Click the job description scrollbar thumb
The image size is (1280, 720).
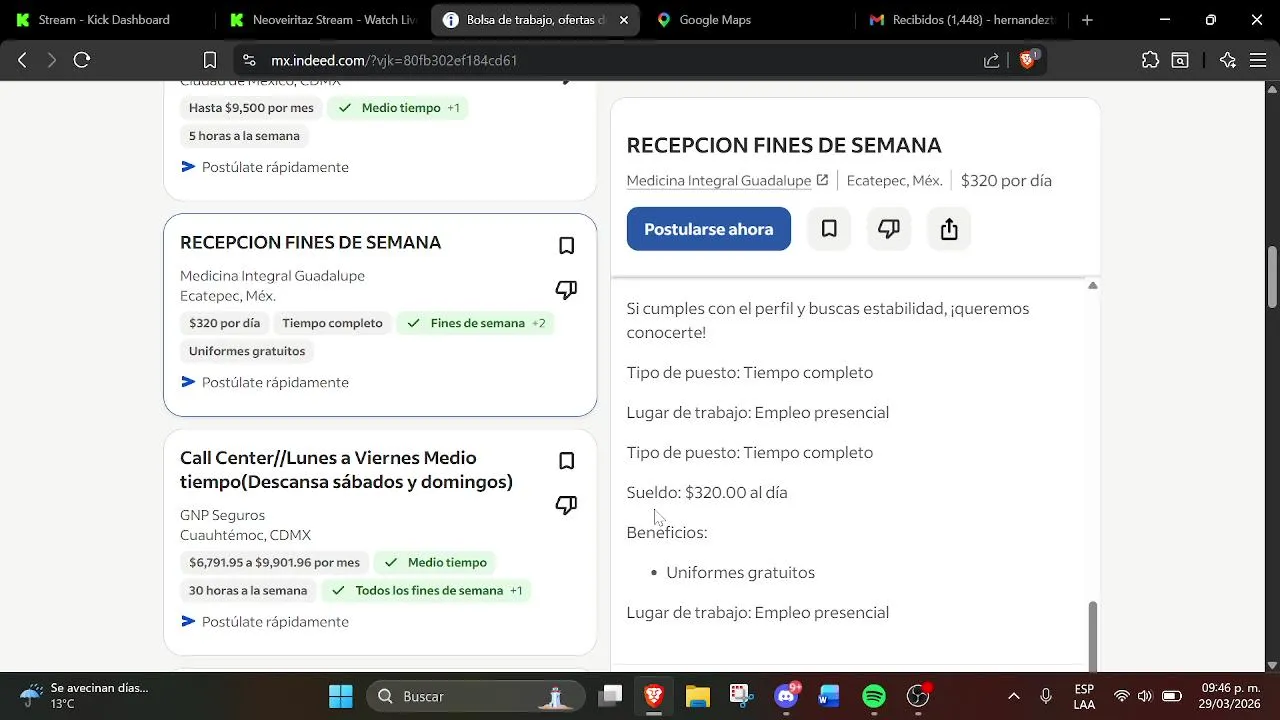point(1092,635)
